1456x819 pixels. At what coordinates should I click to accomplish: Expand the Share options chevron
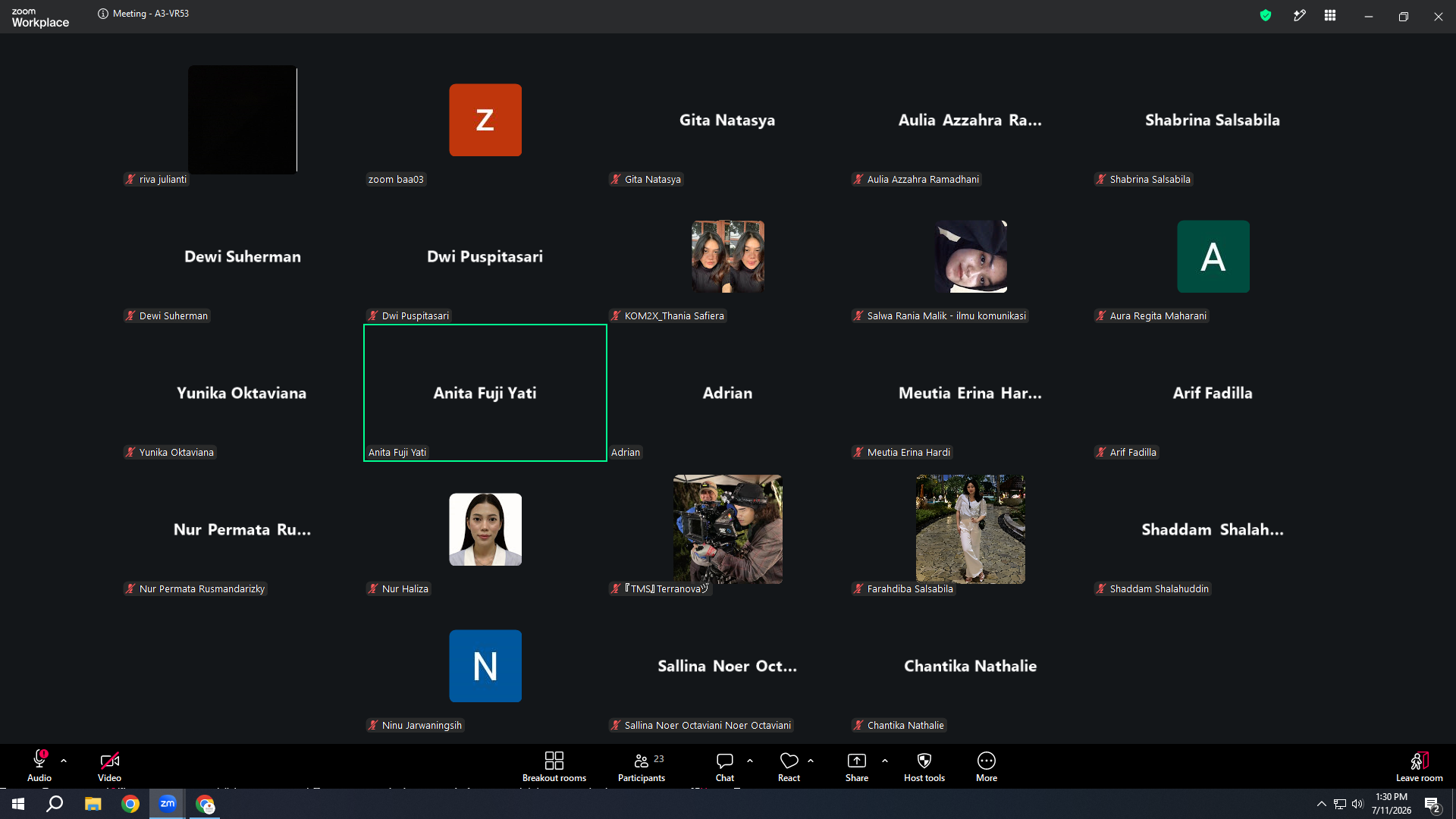(x=885, y=760)
